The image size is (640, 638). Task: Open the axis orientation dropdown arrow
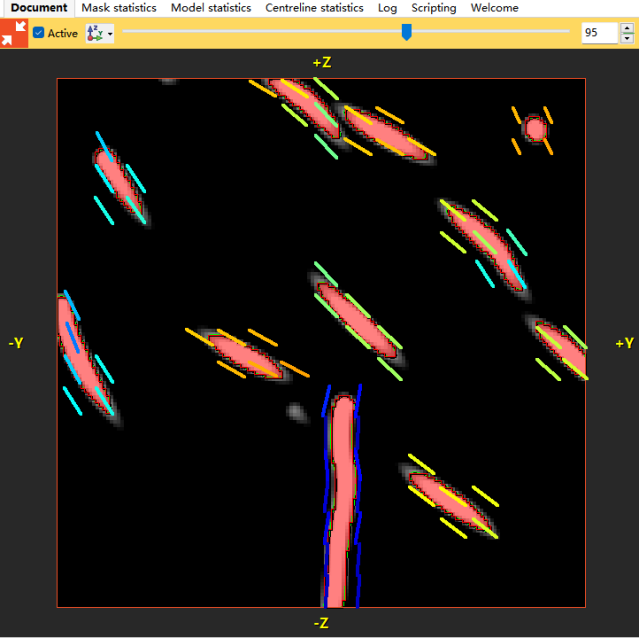click(110, 34)
